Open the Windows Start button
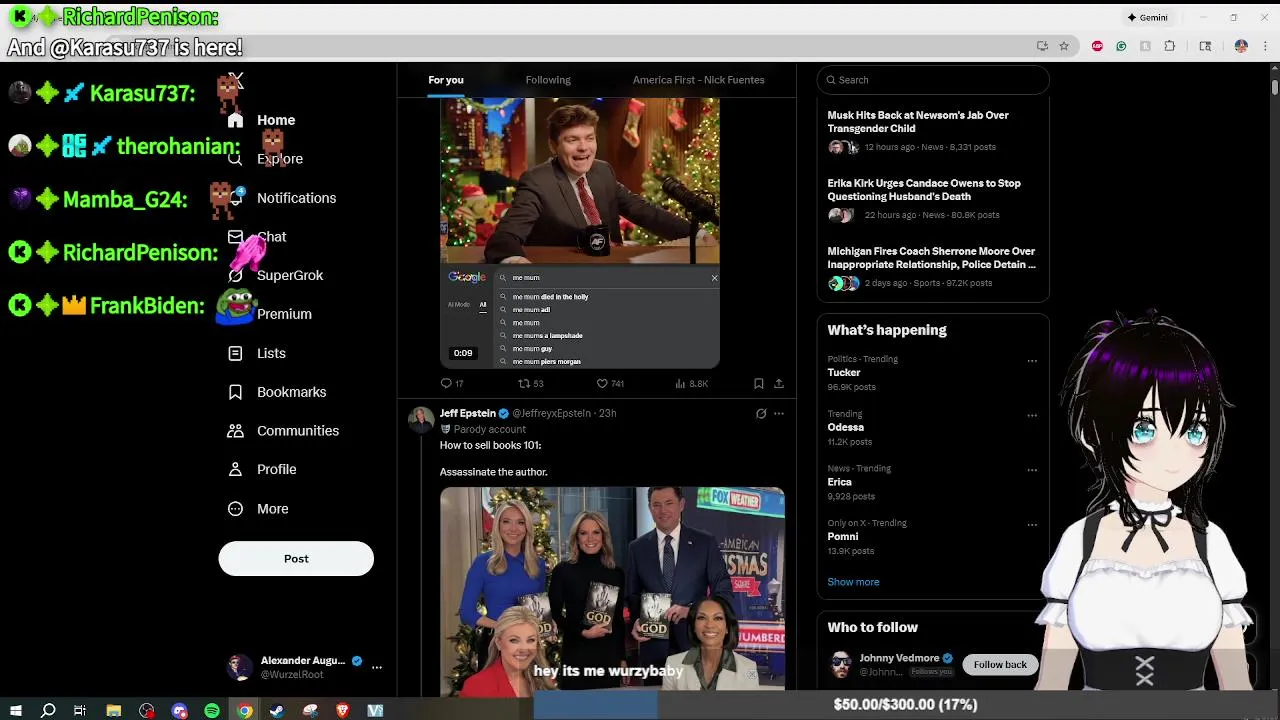The image size is (1280, 720). tap(16, 710)
